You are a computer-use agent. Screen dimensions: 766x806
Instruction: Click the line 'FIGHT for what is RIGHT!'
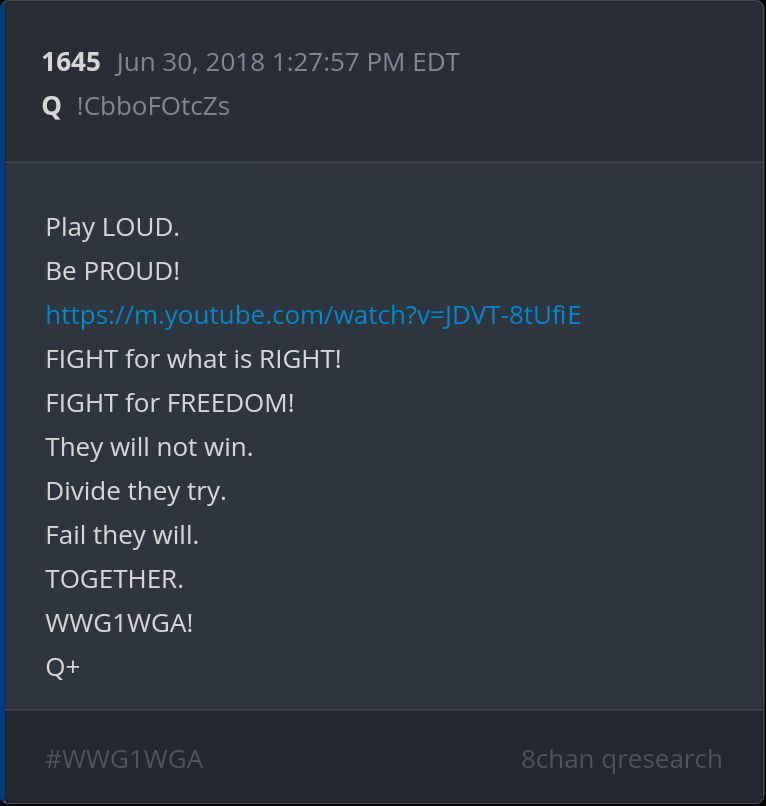(193, 359)
